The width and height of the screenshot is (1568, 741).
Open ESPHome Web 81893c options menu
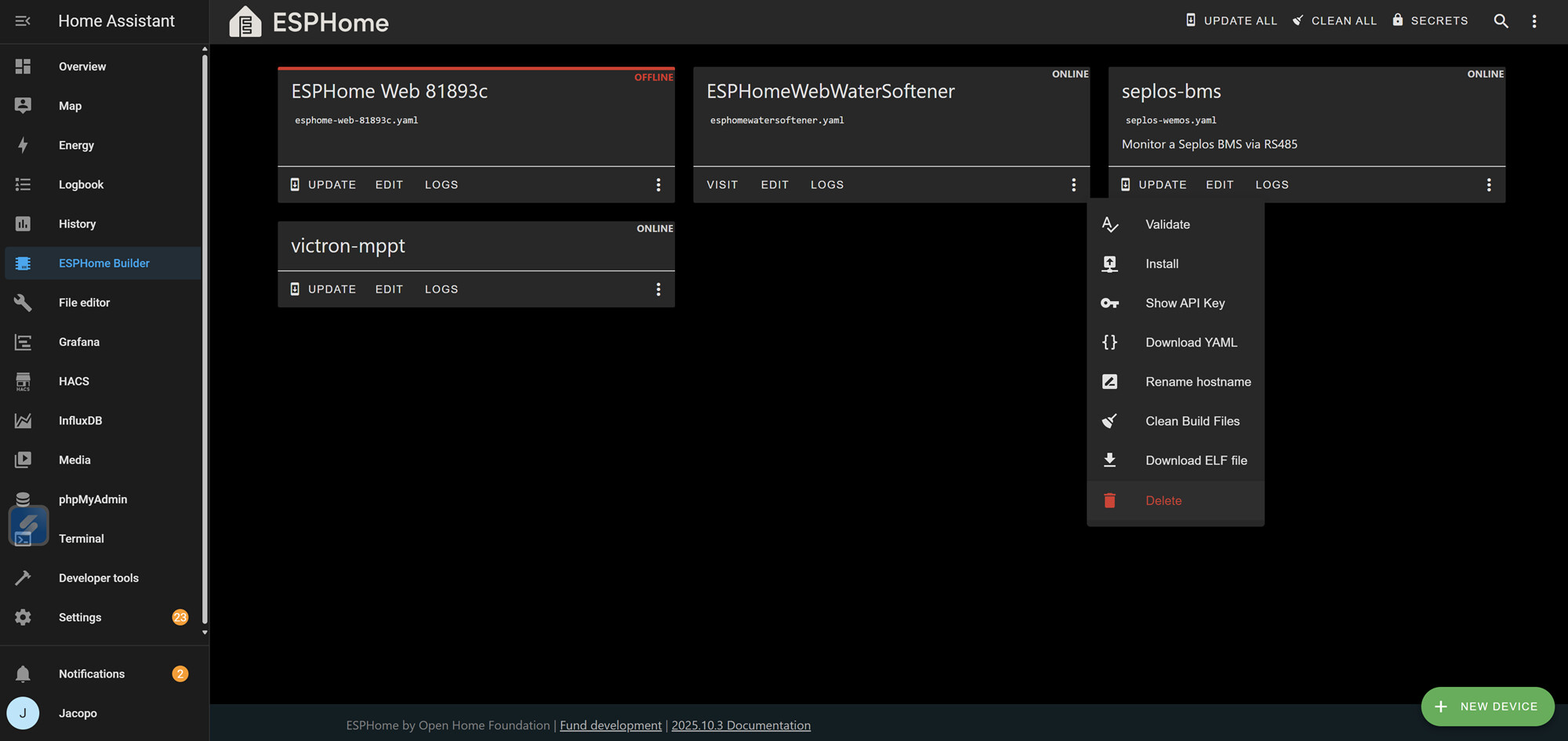pos(659,184)
